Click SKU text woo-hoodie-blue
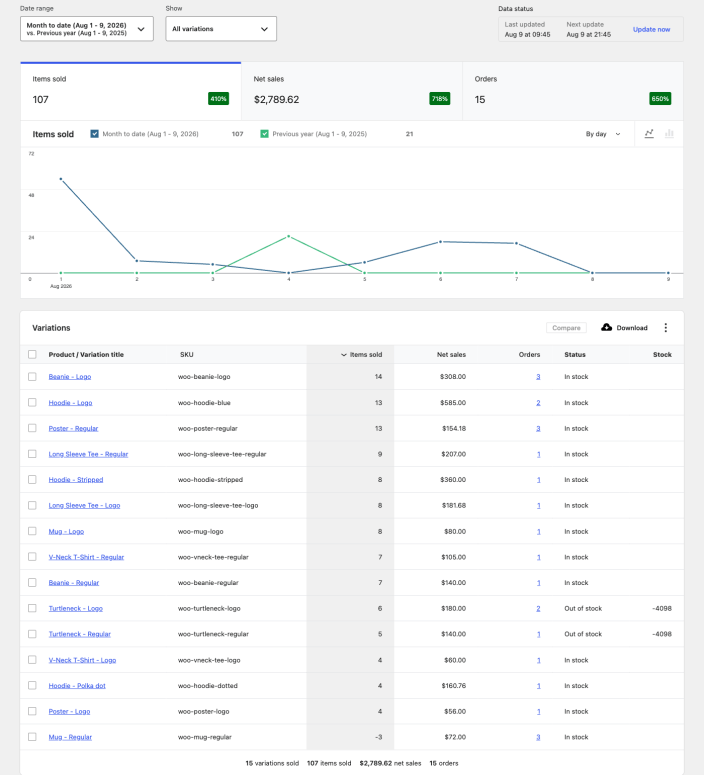The image size is (704, 775). tap(204, 402)
